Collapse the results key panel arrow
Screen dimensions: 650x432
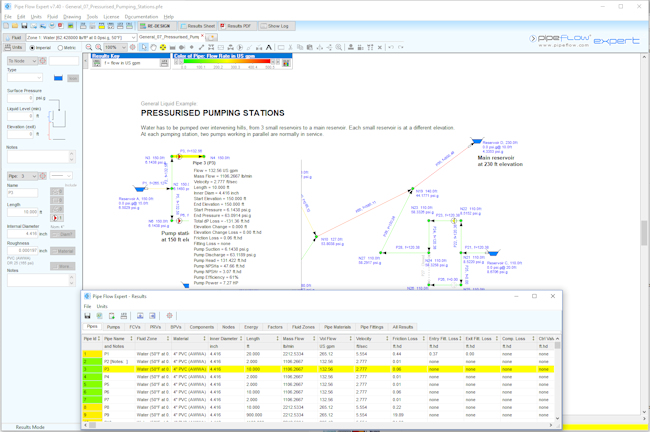pos(85,61)
